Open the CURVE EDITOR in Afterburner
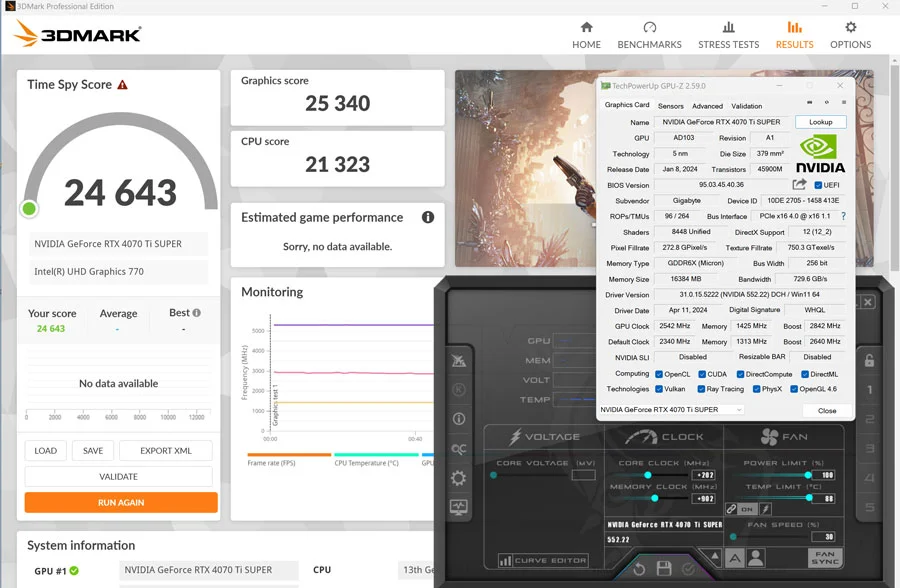This screenshot has height=588, width=900. 542,560
